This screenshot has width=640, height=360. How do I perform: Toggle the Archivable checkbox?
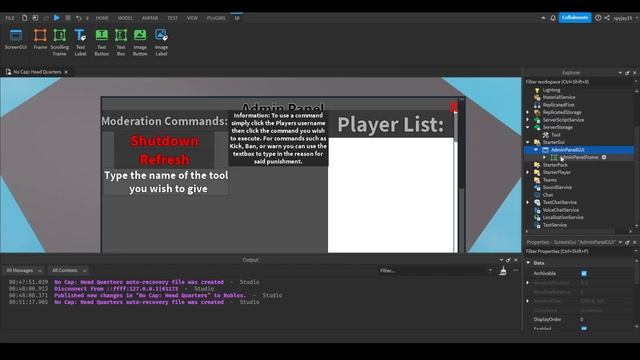(x=584, y=273)
